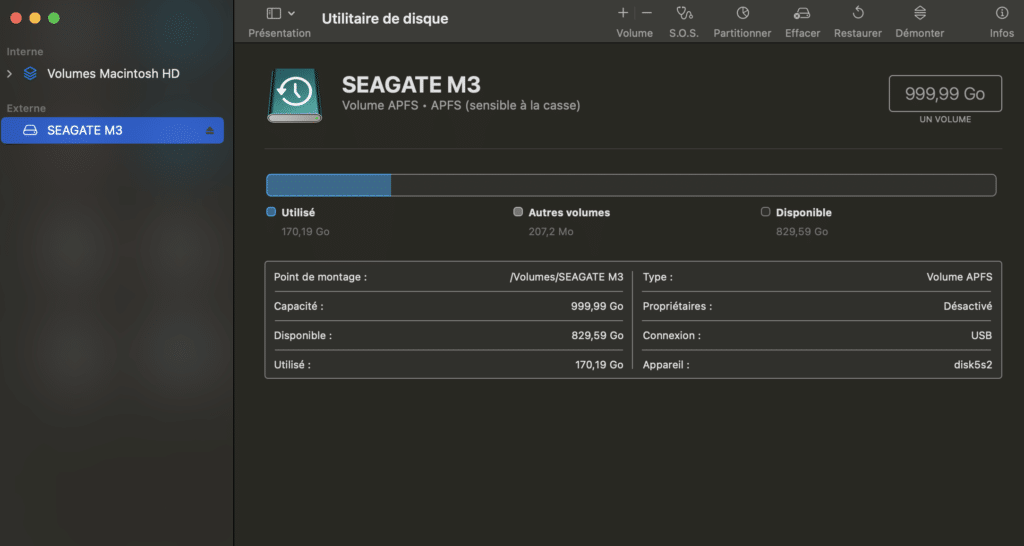Click the 'Volume APFS • APFS (sensible à la casse)' subtitle
Image resolution: width=1024 pixels, height=546 pixels.
pyautogui.click(x=461, y=105)
